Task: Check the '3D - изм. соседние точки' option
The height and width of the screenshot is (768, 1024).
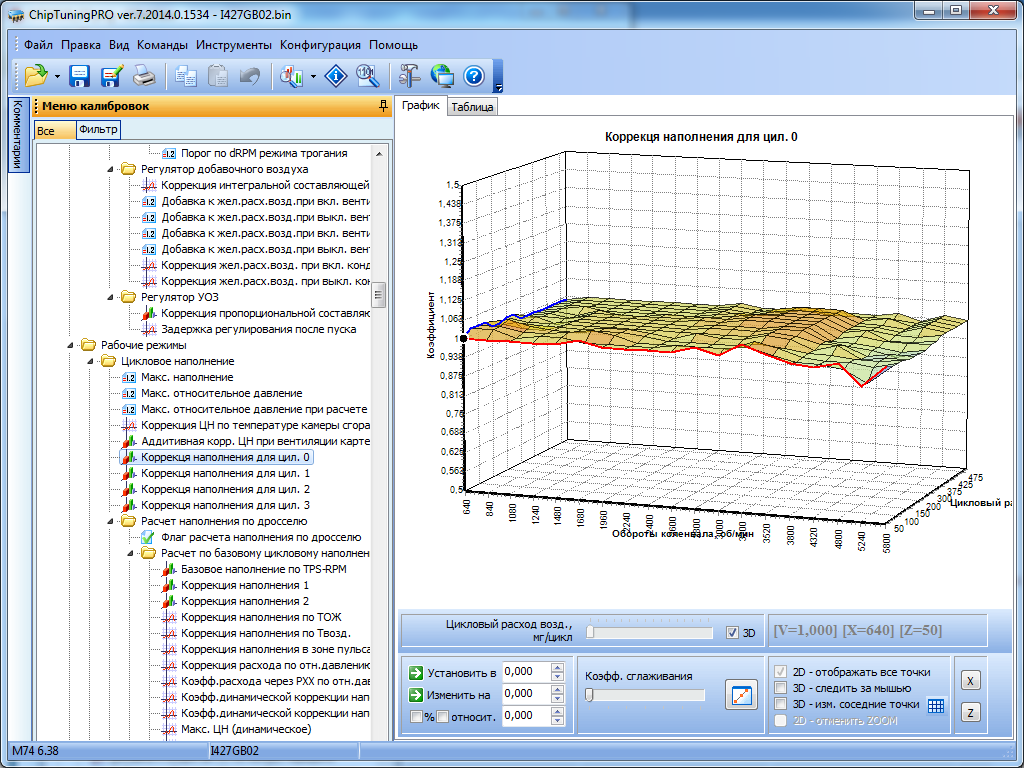Action: 782,704
